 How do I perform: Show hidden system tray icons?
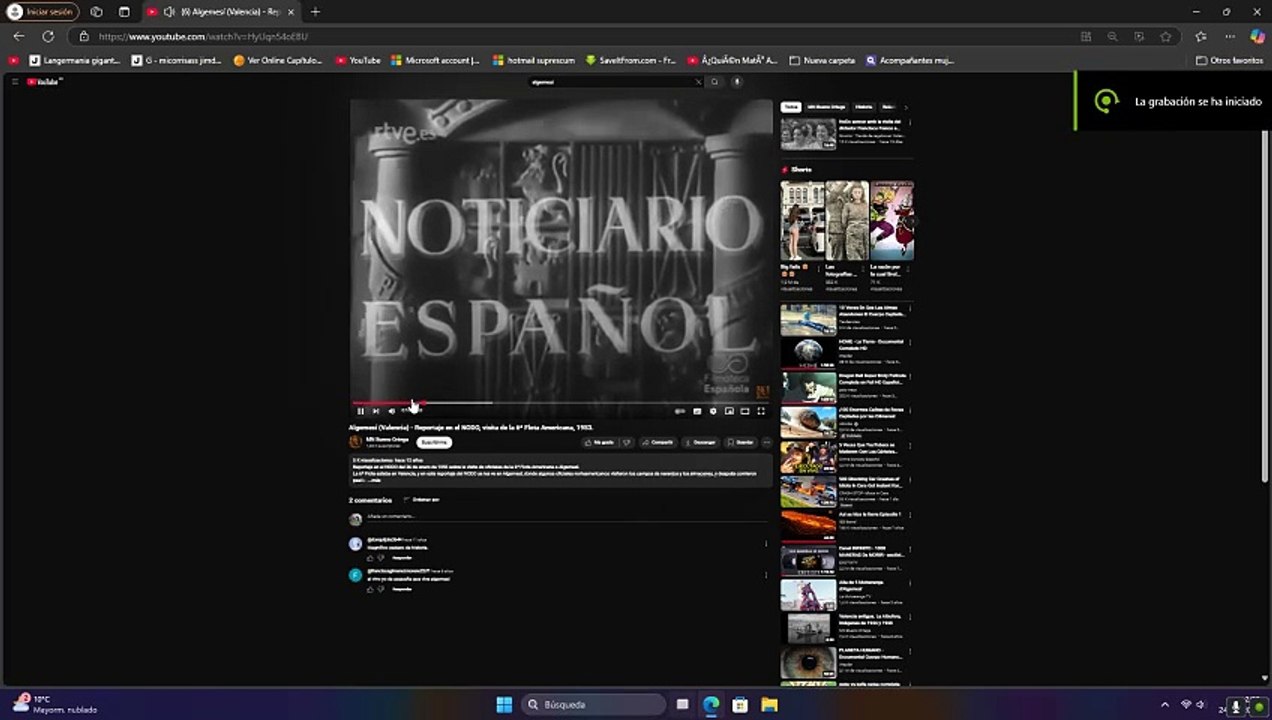(x=1164, y=704)
